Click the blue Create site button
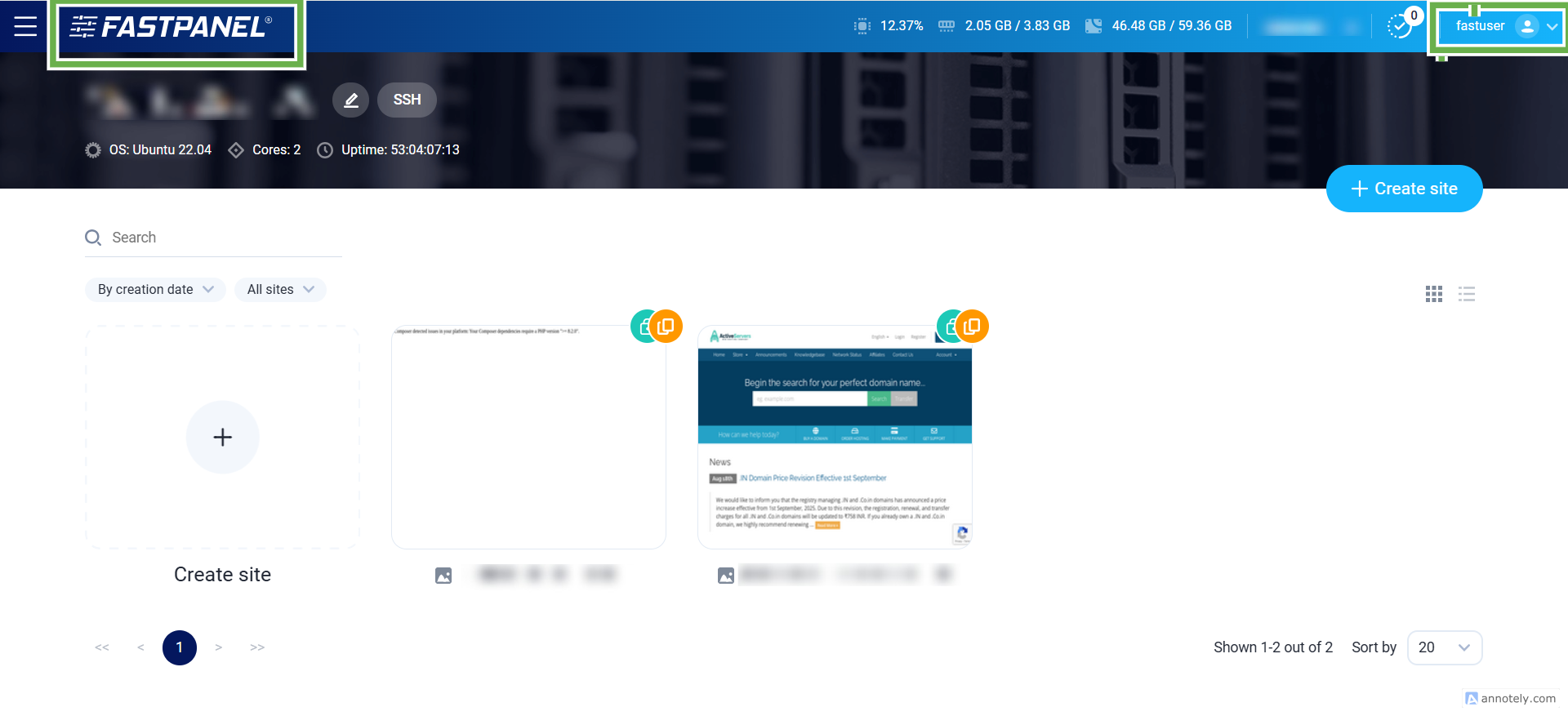Screen dimensions: 1568x716 (1404, 189)
